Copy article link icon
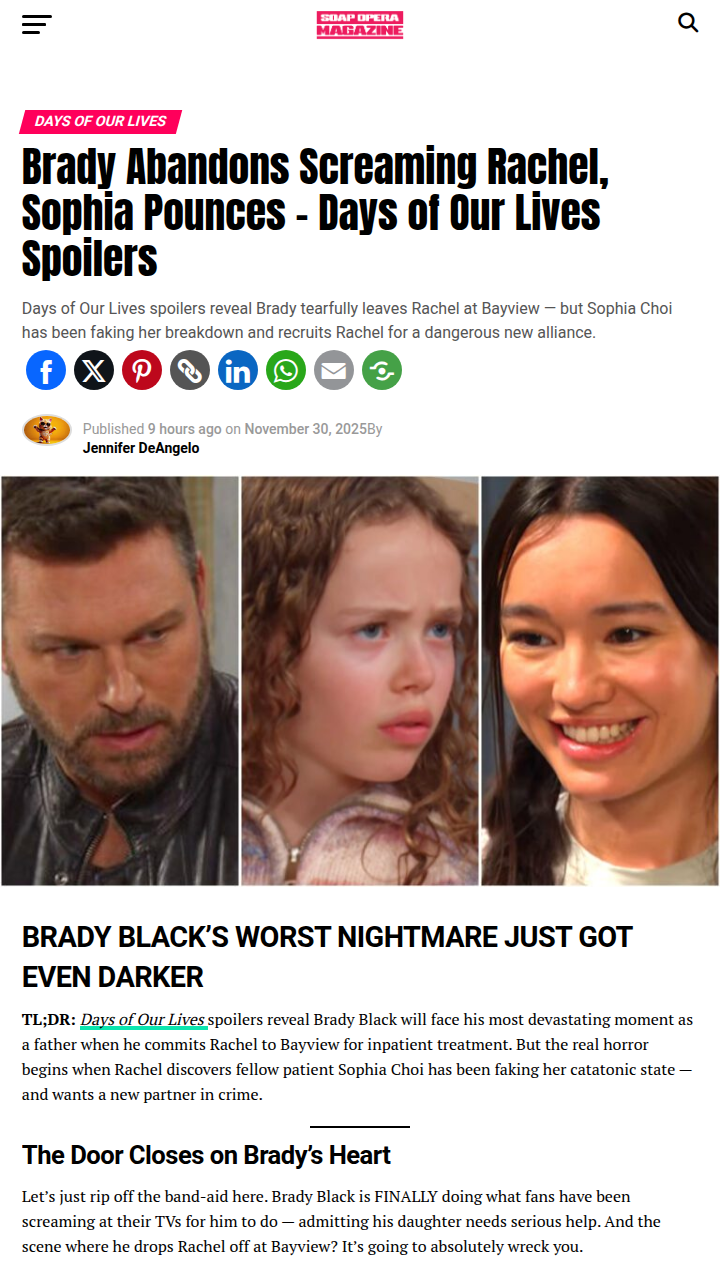The width and height of the screenshot is (720, 1280). click(190, 370)
